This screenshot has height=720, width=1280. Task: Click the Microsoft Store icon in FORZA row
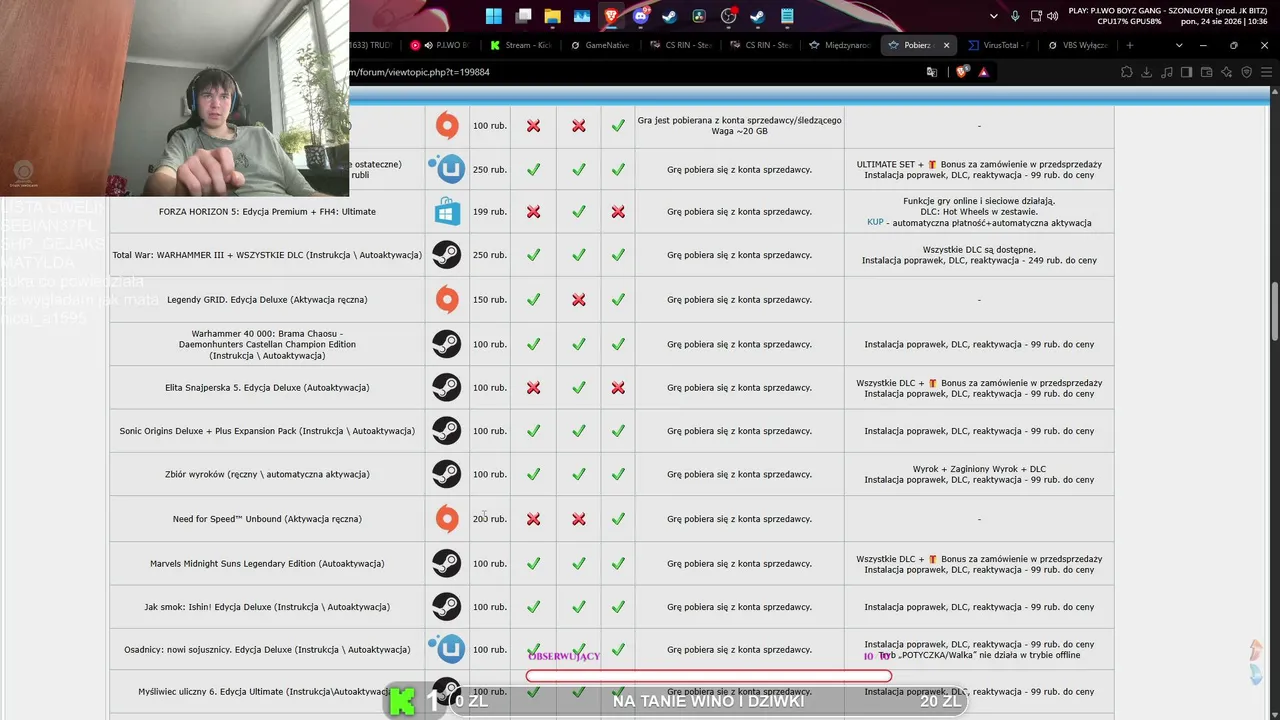(x=447, y=211)
